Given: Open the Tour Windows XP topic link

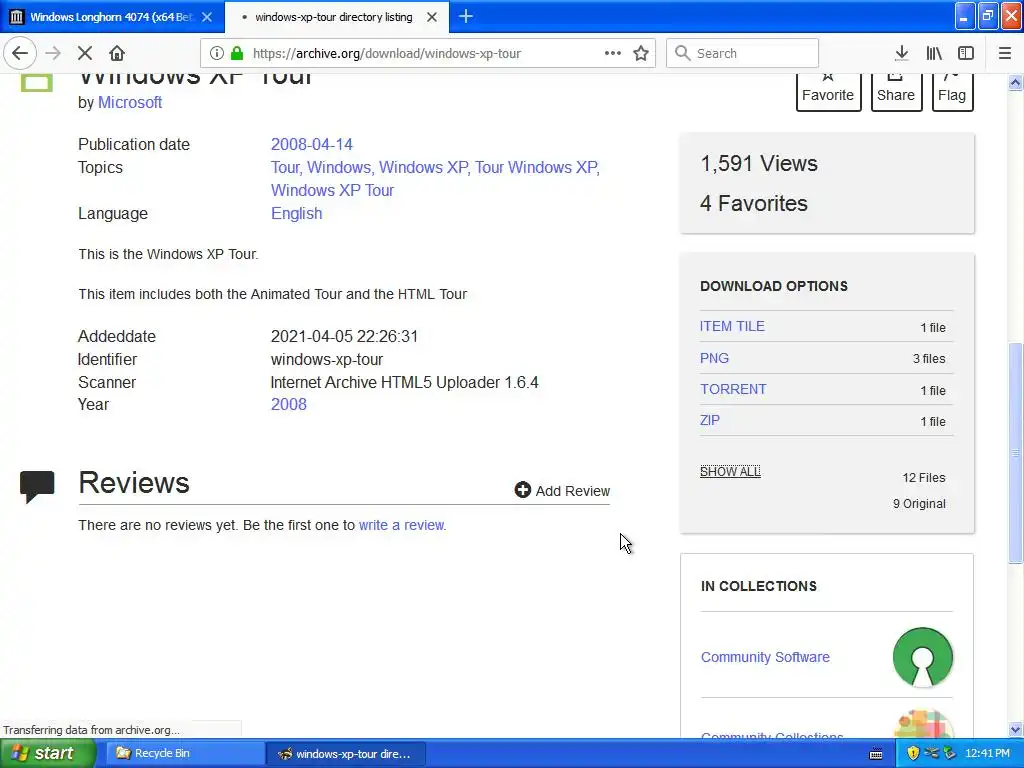Looking at the screenshot, I should [x=537, y=167].
